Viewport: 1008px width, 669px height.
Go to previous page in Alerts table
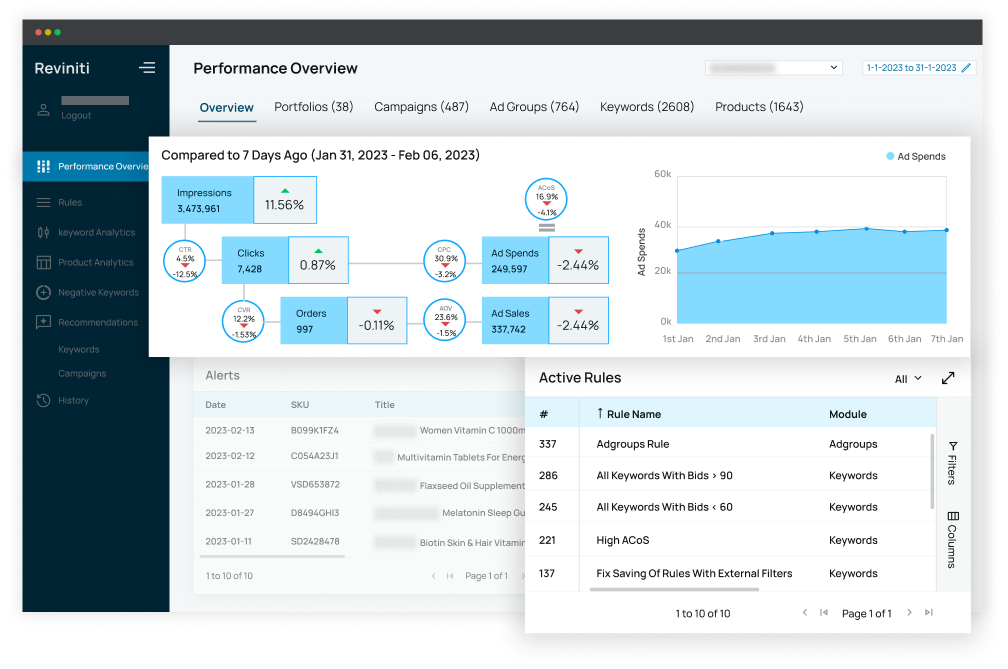pos(433,576)
